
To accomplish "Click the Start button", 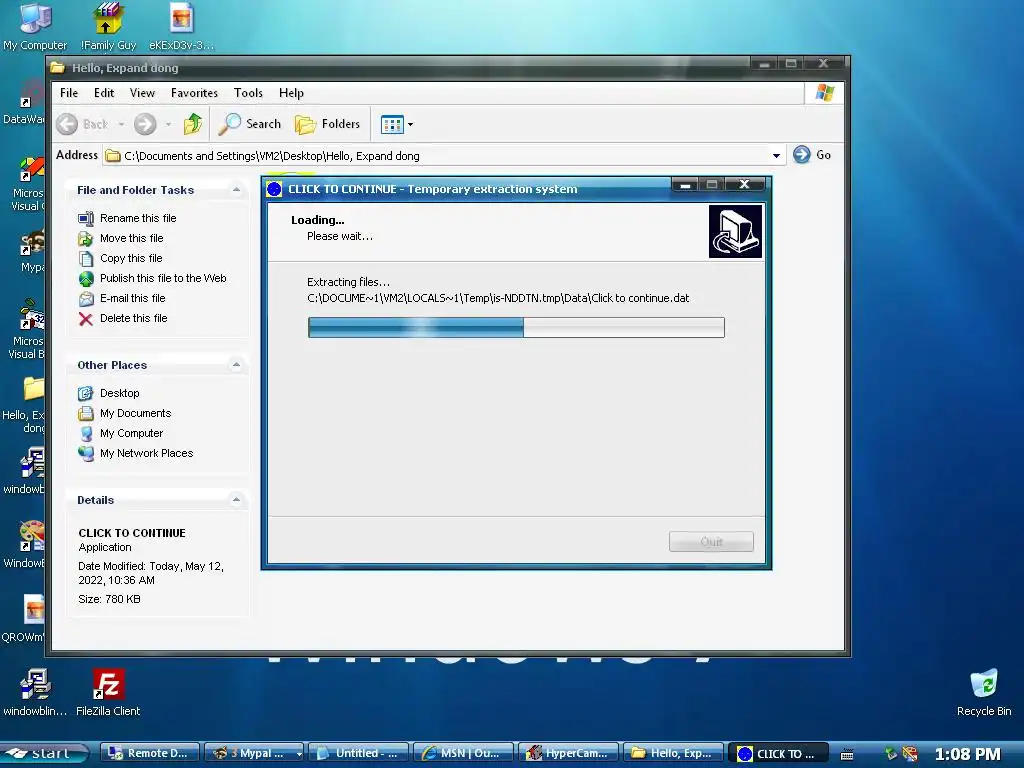I will [x=44, y=753].
